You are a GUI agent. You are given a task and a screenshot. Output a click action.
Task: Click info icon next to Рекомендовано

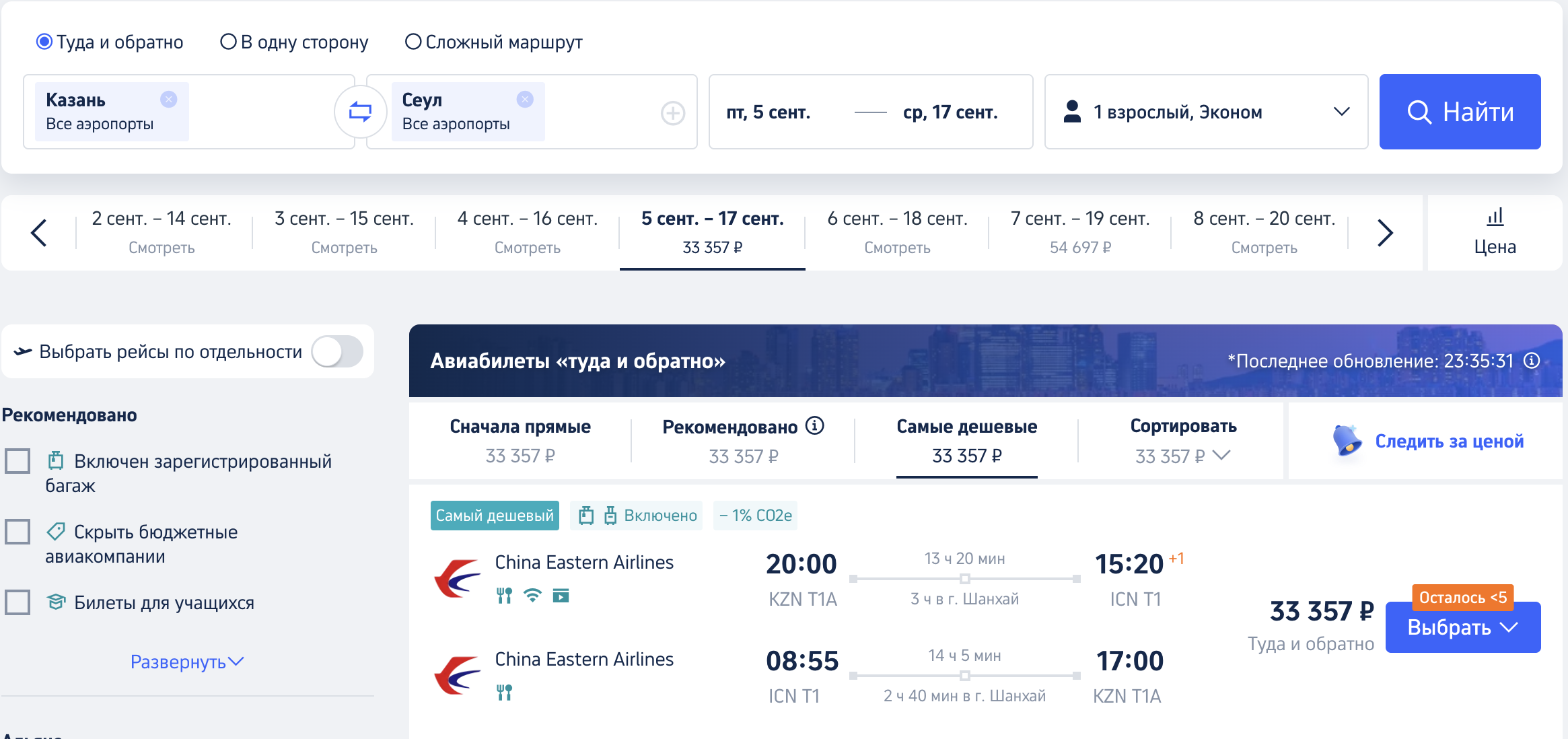click(814, 425)
